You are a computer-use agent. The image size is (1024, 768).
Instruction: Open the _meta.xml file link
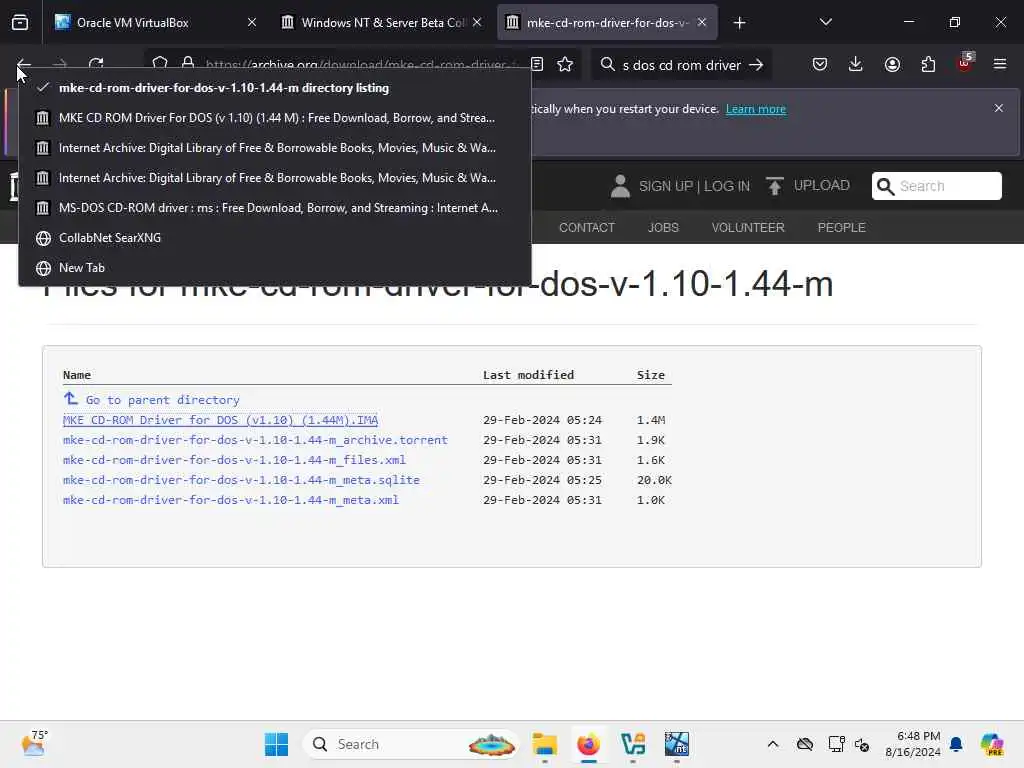231,500
